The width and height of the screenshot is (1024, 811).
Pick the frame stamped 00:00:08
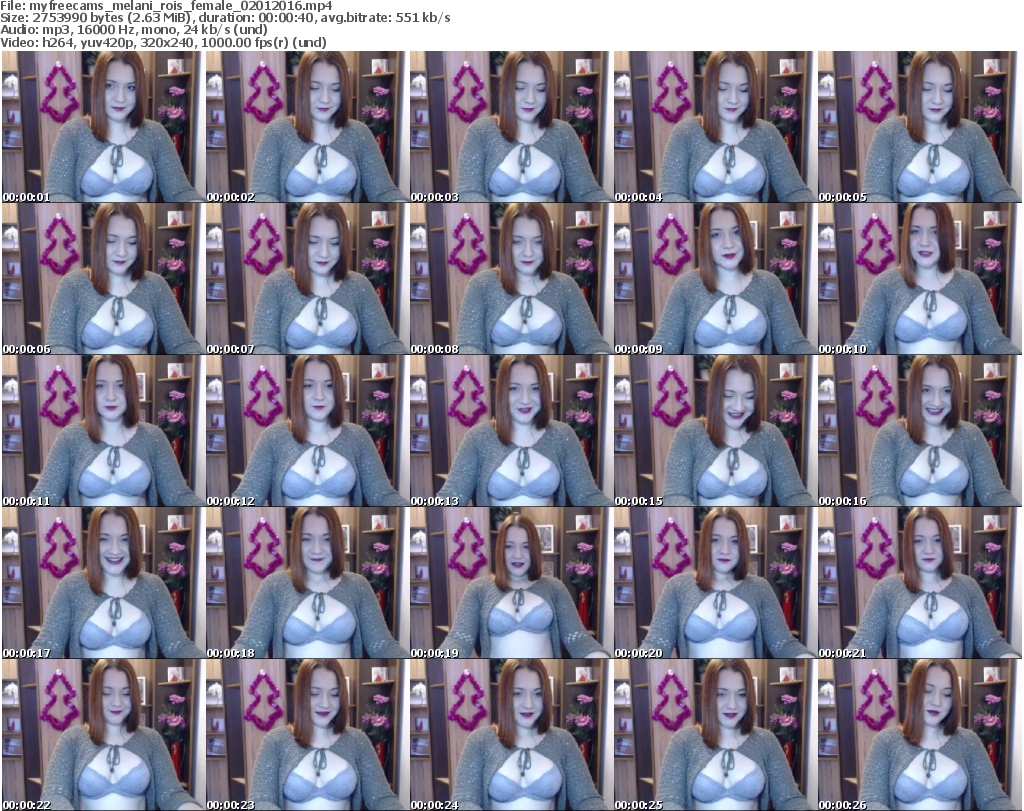click(x=511, y=279)
